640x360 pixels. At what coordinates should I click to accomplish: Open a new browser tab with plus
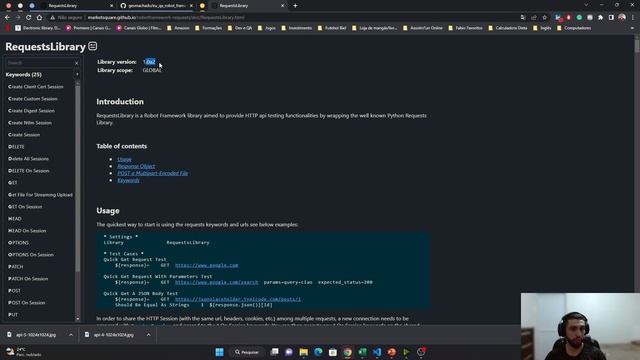(x=295, y=6)
